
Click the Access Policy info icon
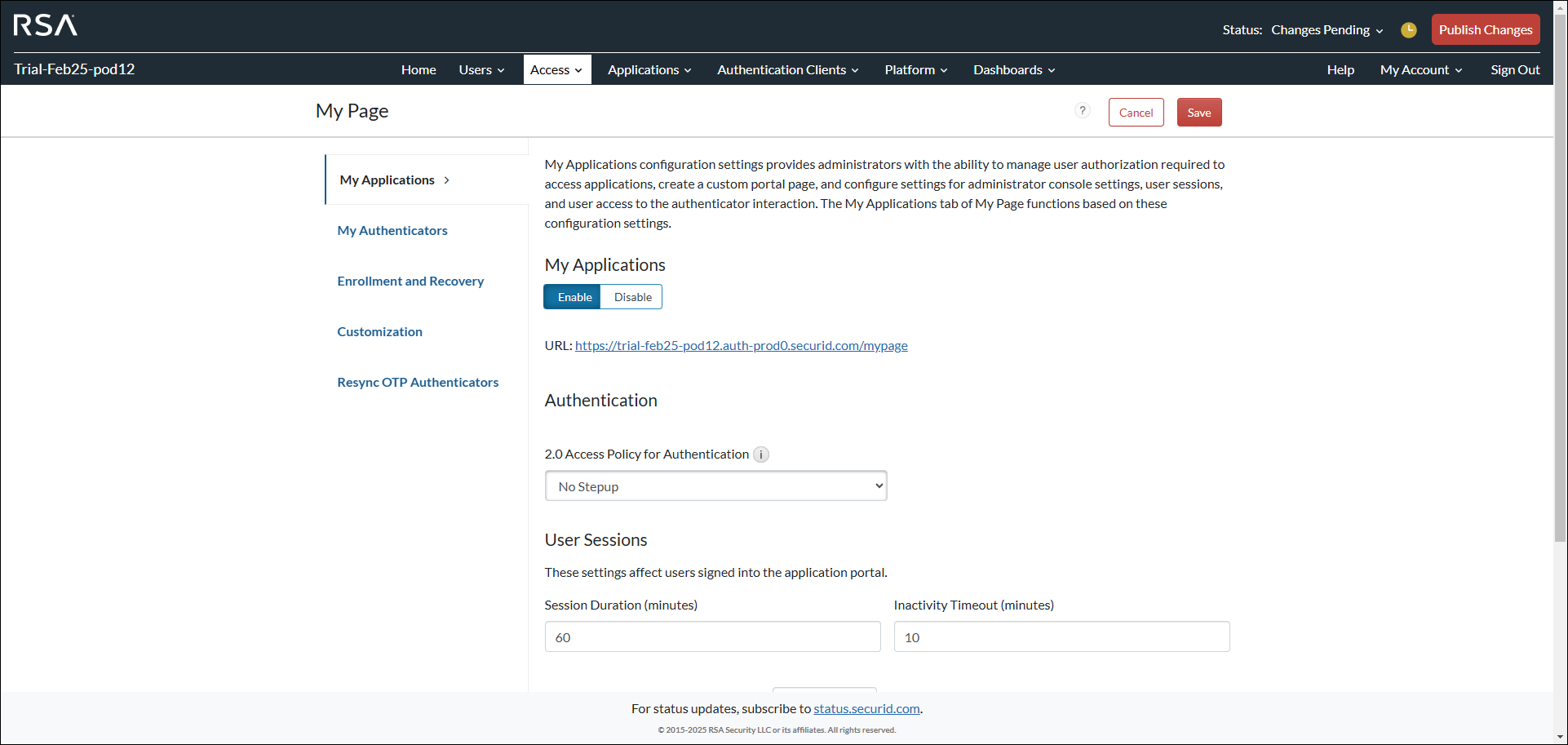coord(760,455)
